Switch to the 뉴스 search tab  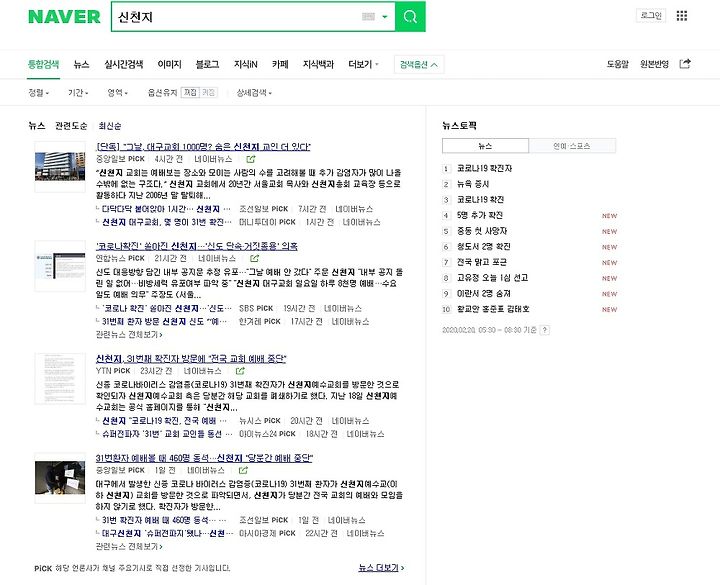click(x=81, y=64)
